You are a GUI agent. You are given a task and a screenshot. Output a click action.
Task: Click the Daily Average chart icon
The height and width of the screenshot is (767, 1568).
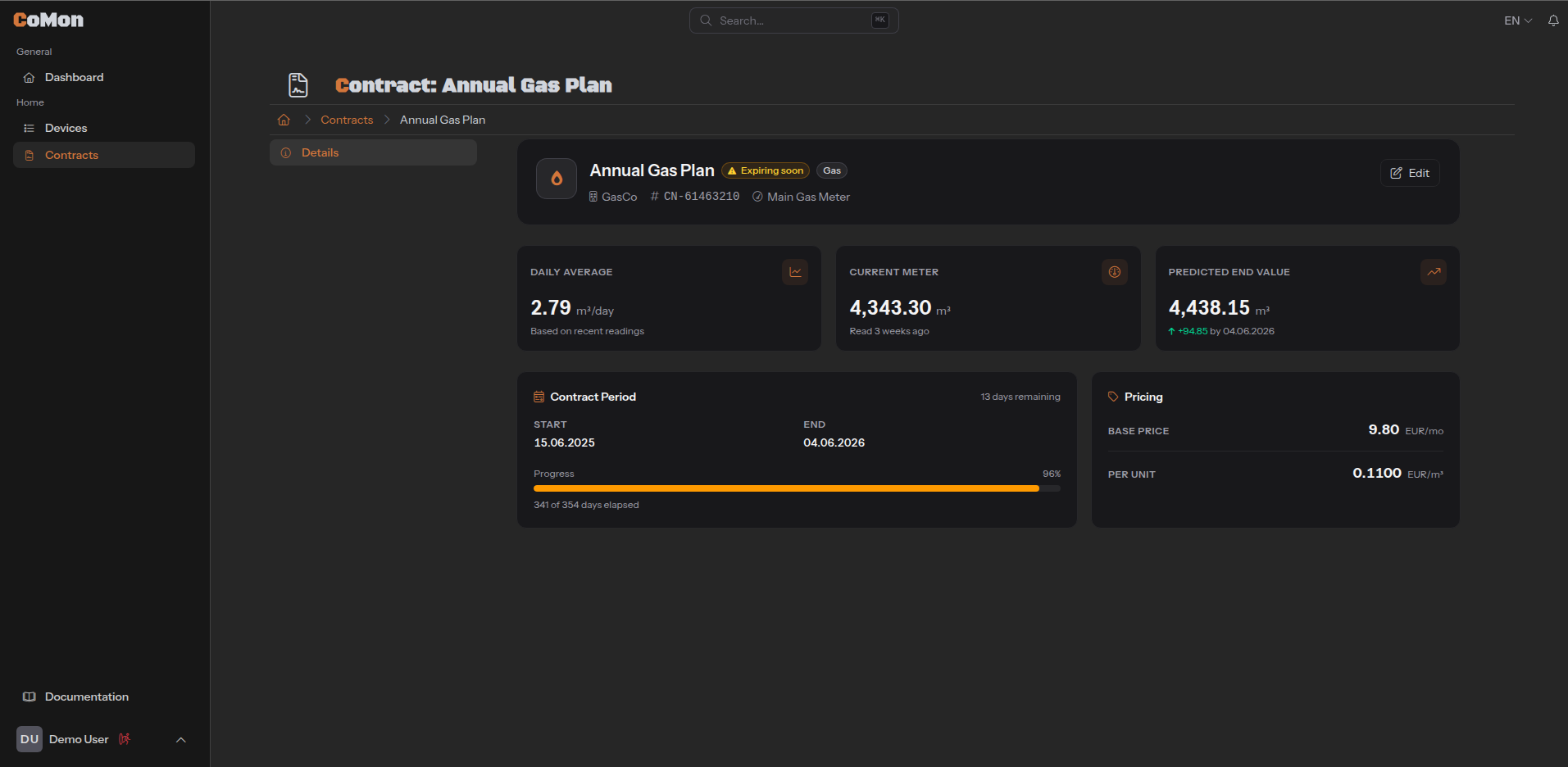point(795,272)
